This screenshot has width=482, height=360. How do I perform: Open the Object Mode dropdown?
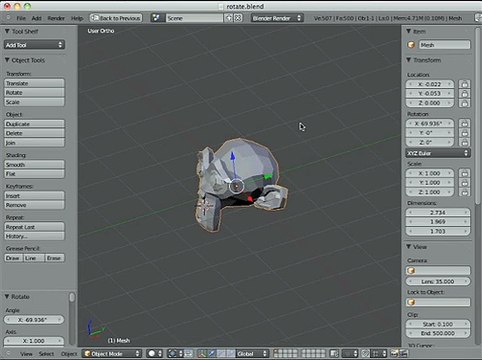click(x=112, y=353)
